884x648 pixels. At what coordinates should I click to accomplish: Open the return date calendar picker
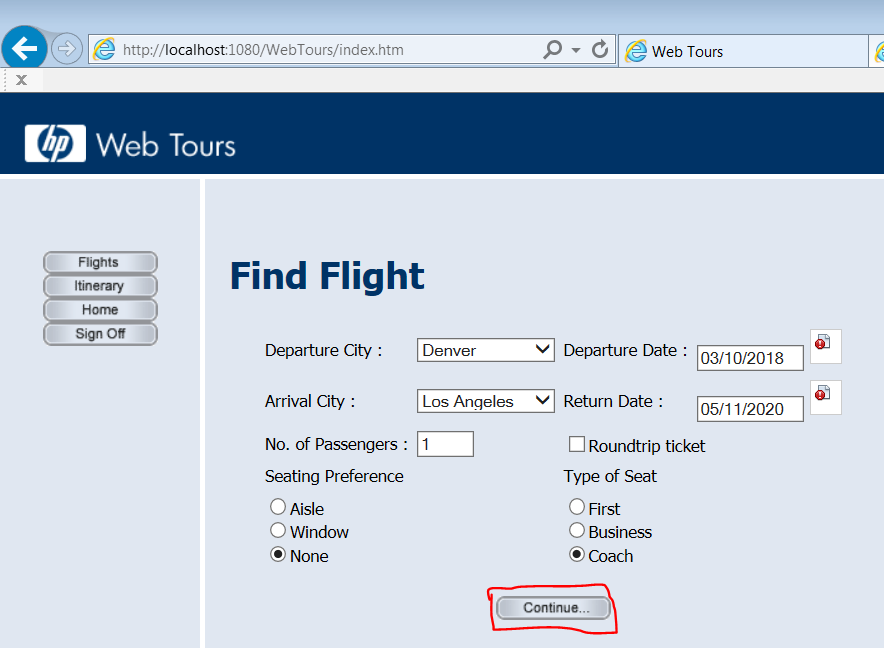point(823,396)
